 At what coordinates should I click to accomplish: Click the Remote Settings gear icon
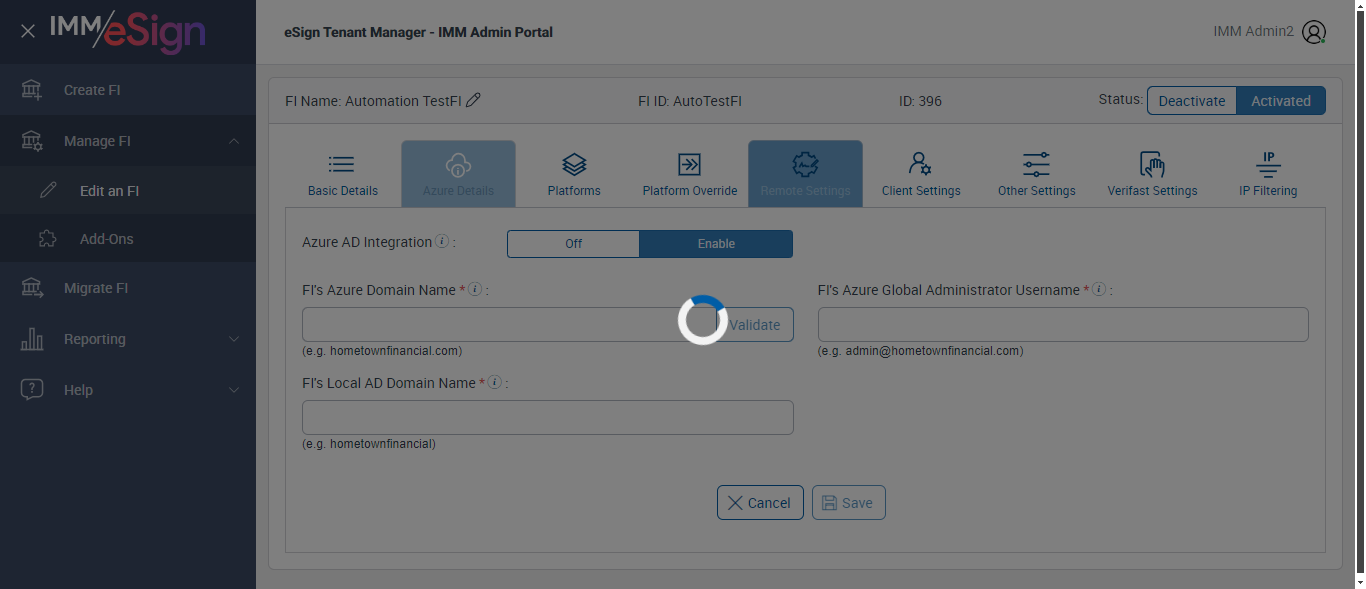pyautogui.click(x=805, y=164)
